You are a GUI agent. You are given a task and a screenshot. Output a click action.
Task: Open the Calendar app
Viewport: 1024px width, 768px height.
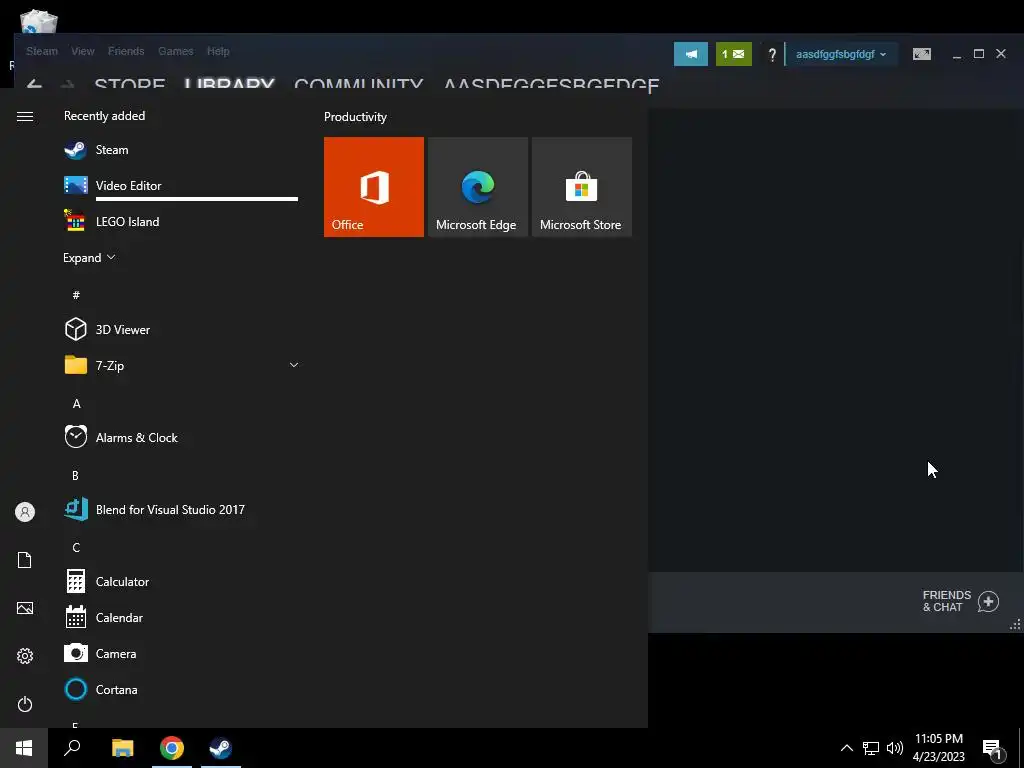pyautogui.click(x=180, y=617)
